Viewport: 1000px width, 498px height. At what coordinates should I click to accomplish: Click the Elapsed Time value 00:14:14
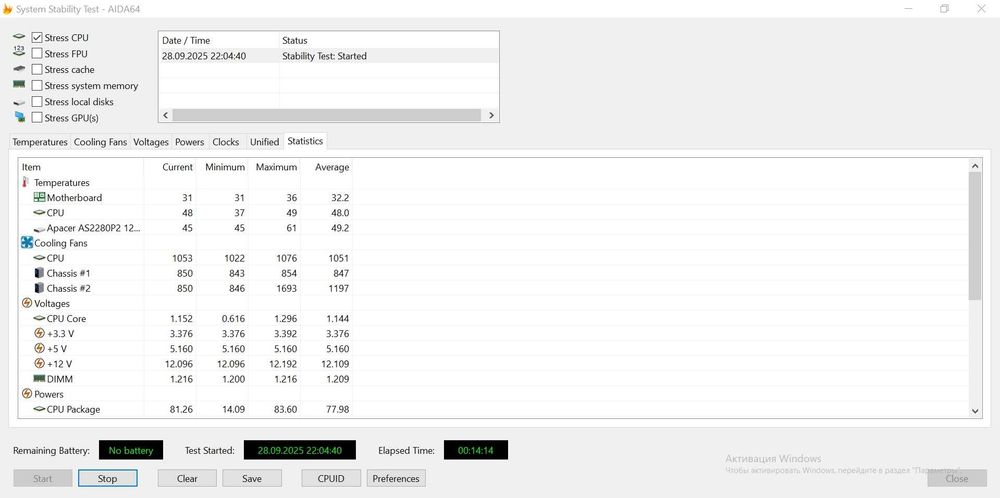tap(476, 450)
